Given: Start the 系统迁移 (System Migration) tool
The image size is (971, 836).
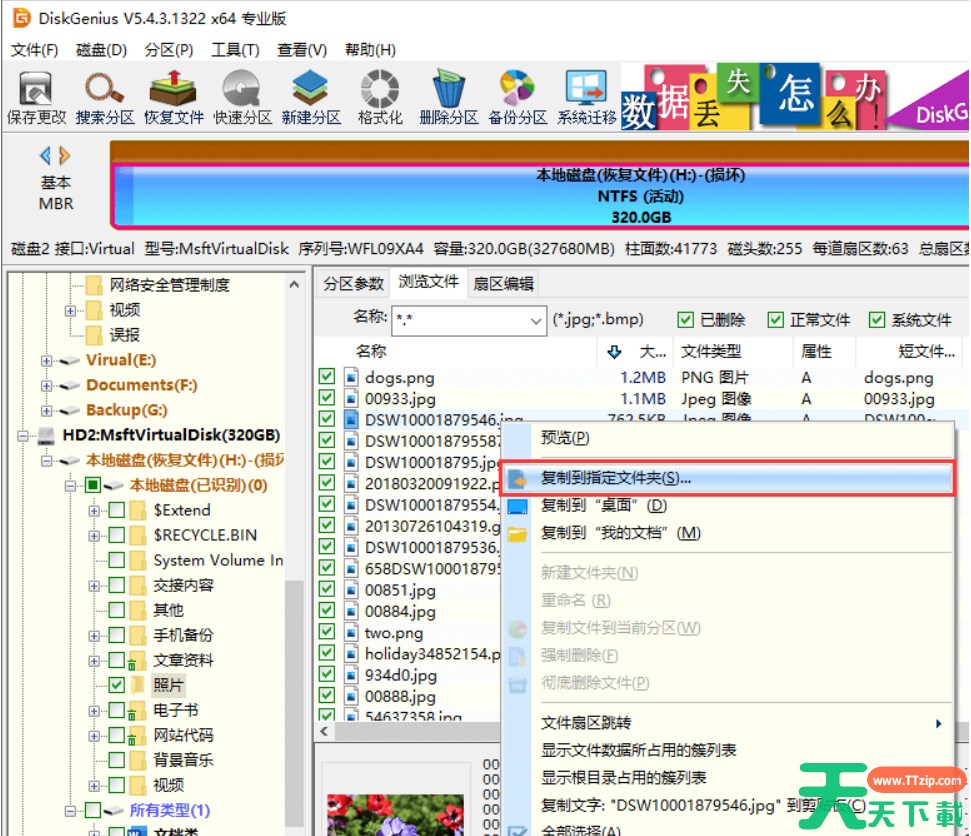Looking at the screenshot, I should pos(585,95).
